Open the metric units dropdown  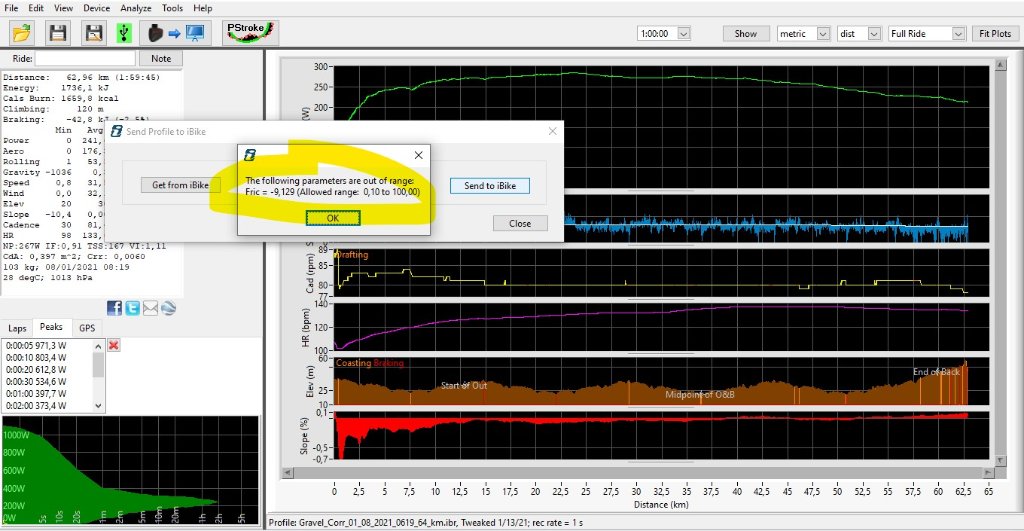[823, 33]
